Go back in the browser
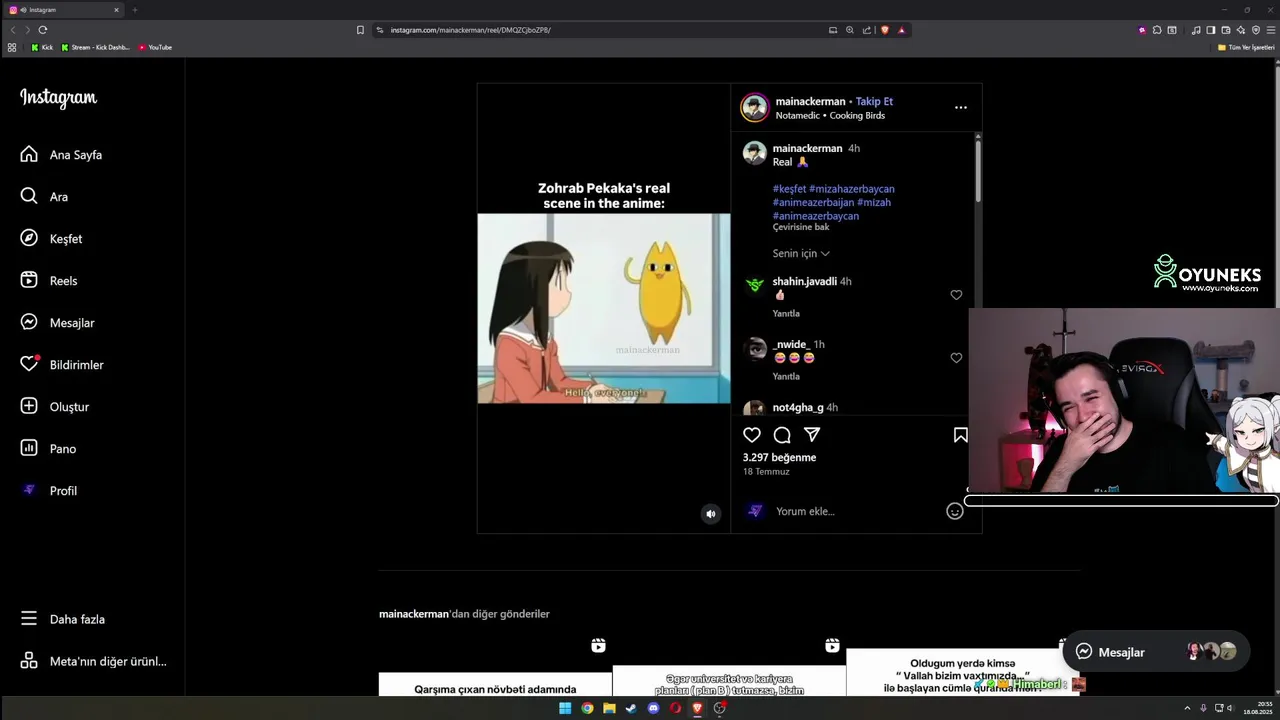Screen dimensions: 1280x720 point(13,30)
